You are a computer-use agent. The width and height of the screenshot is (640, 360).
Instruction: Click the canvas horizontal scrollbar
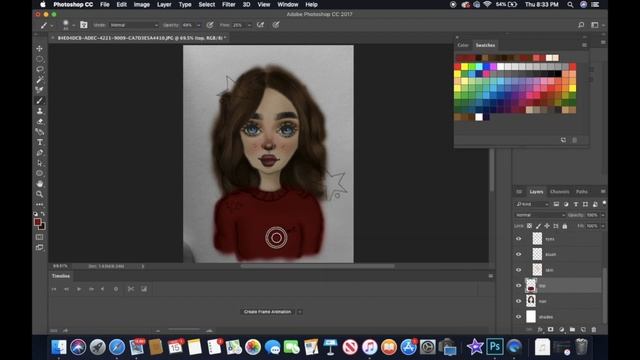click(x=317, y=266)
